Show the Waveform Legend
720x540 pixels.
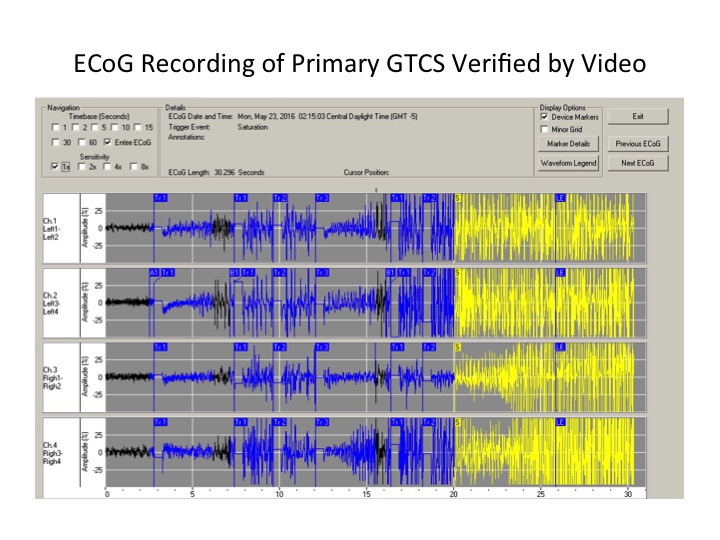pyautogui.click(x=566, y=162)
